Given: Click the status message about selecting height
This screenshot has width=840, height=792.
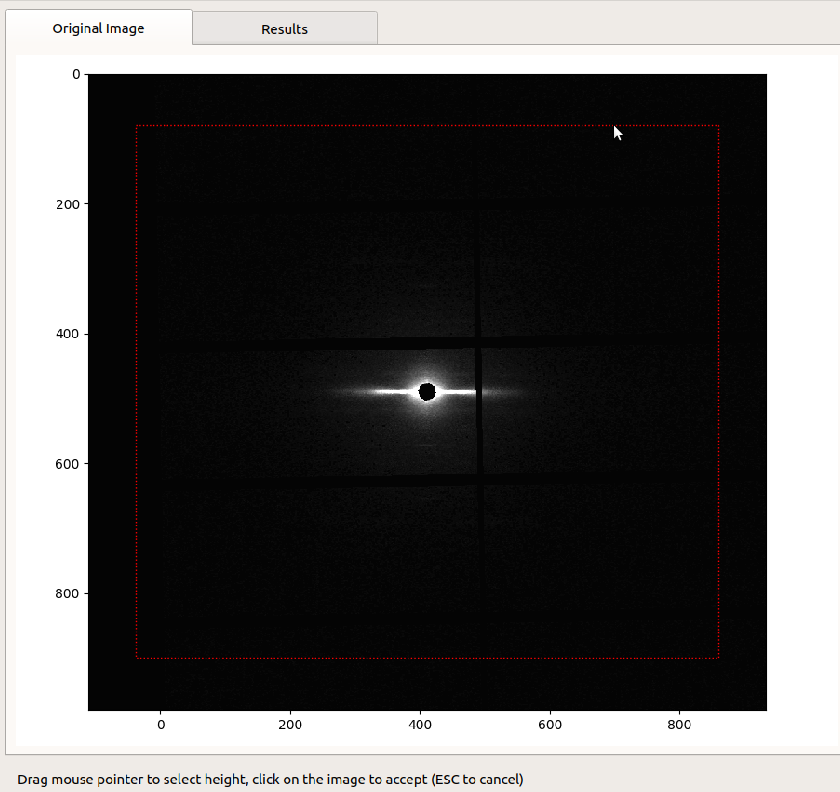Looking at the screenshot, I should coord(270,779).
